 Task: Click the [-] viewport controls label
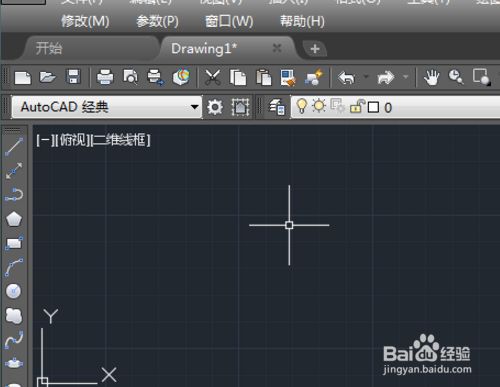tap(44, 140)
